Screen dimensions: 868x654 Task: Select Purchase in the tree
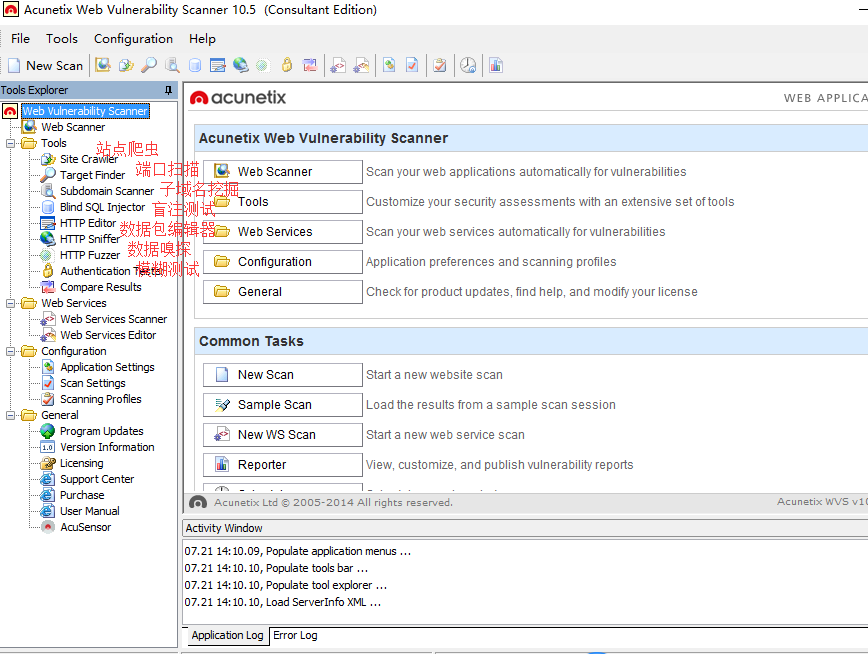point(82,496)
